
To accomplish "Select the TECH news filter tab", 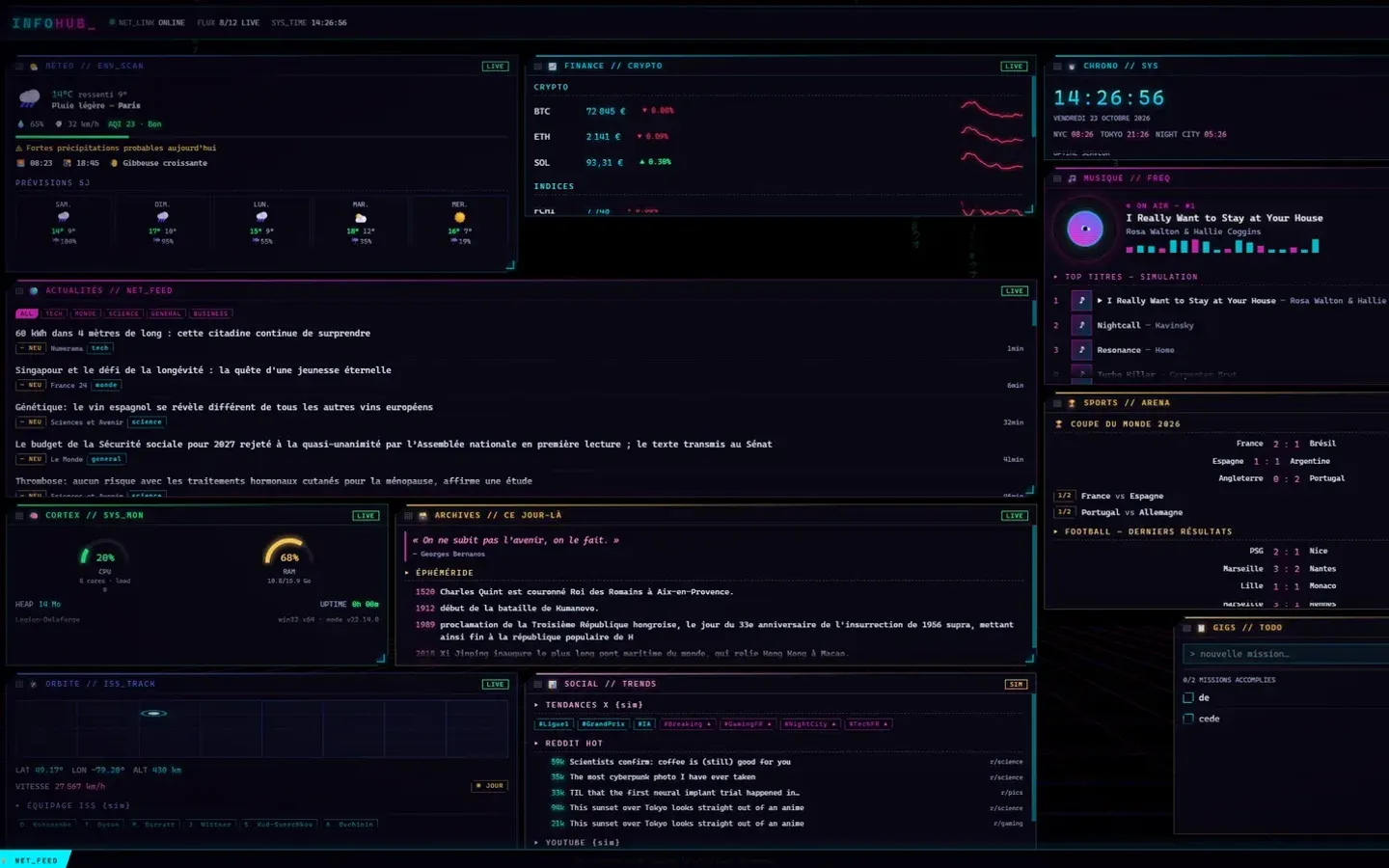I will pos(54,313).
